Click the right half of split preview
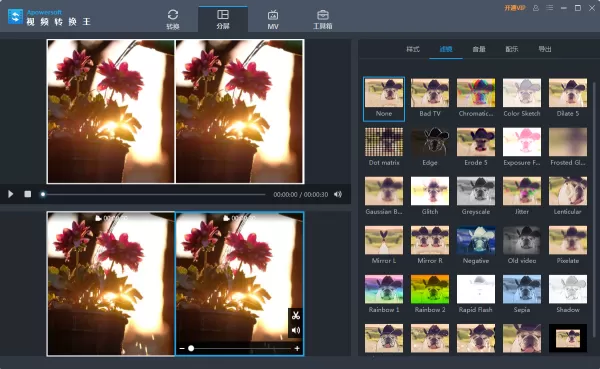The width and height of the screenshot is (600, 369). (x=240, y=111)
